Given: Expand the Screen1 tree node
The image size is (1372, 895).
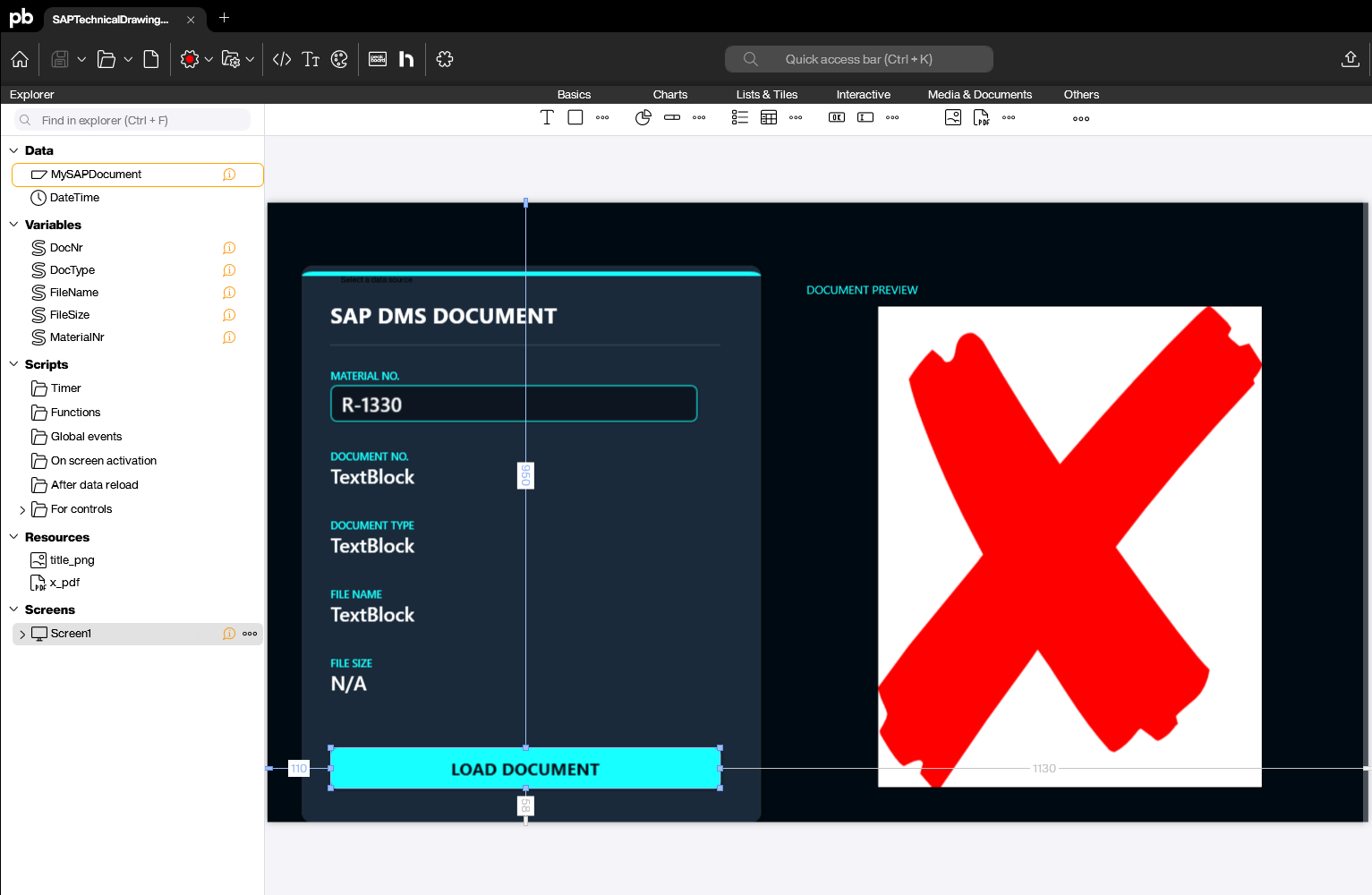Looking at the screenshot, I should [22, 635].
